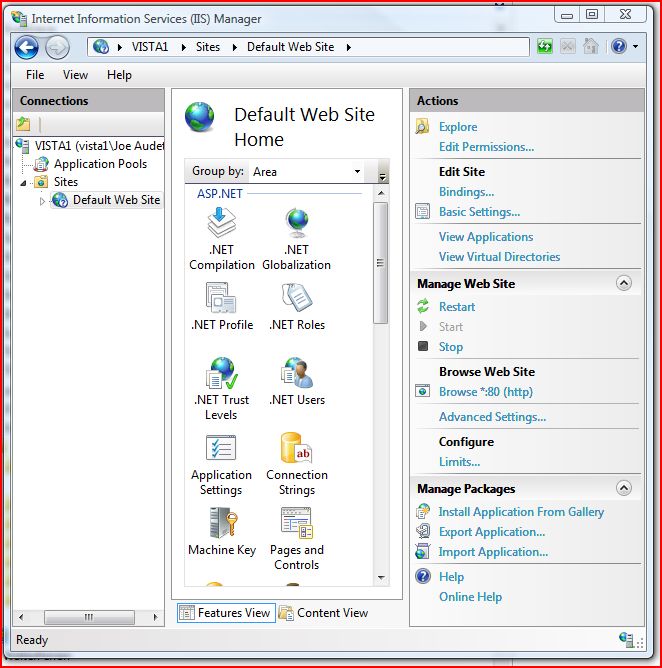Switch to Features View tab

[226, 613]
